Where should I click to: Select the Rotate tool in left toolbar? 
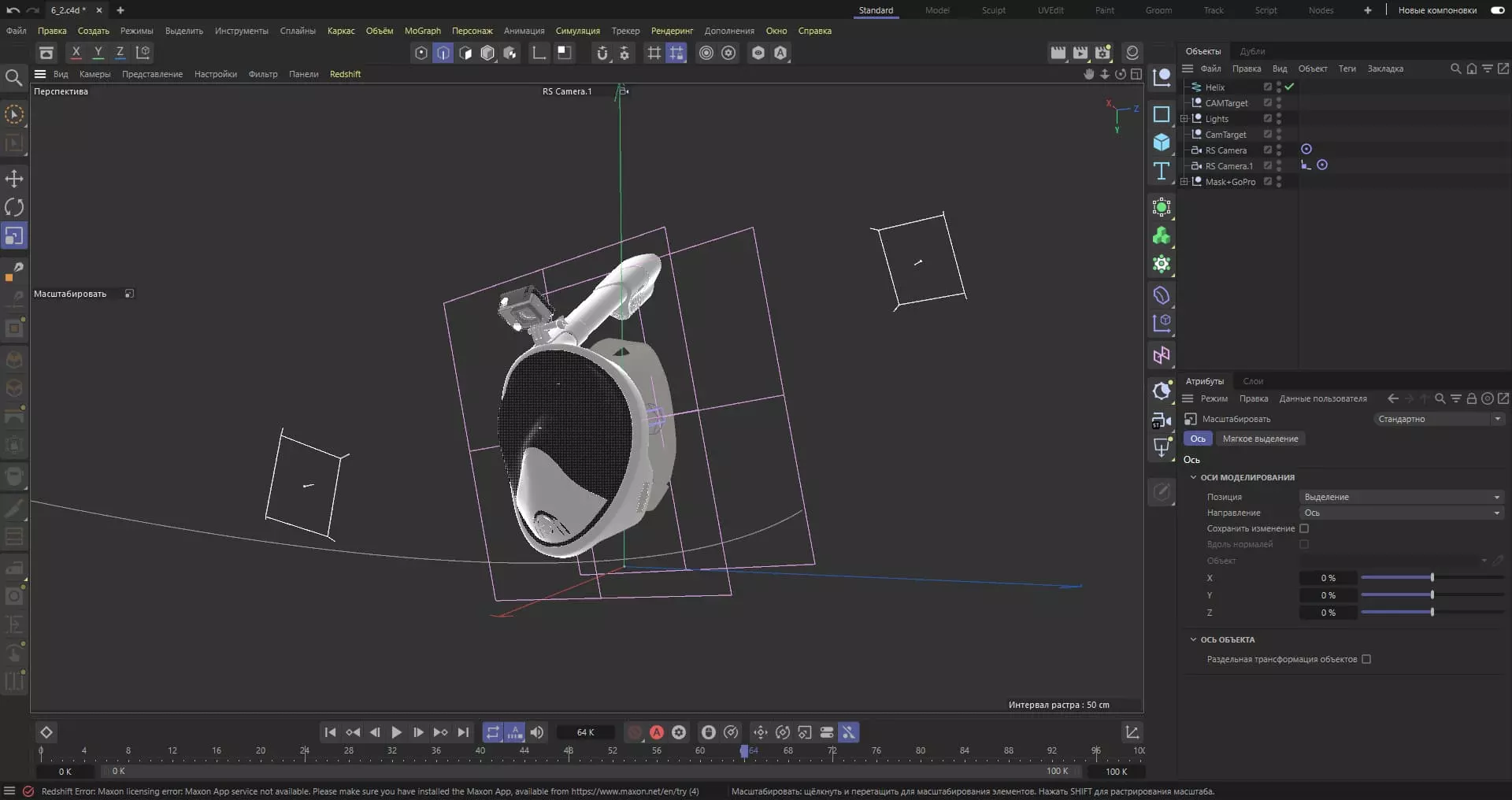14,207
